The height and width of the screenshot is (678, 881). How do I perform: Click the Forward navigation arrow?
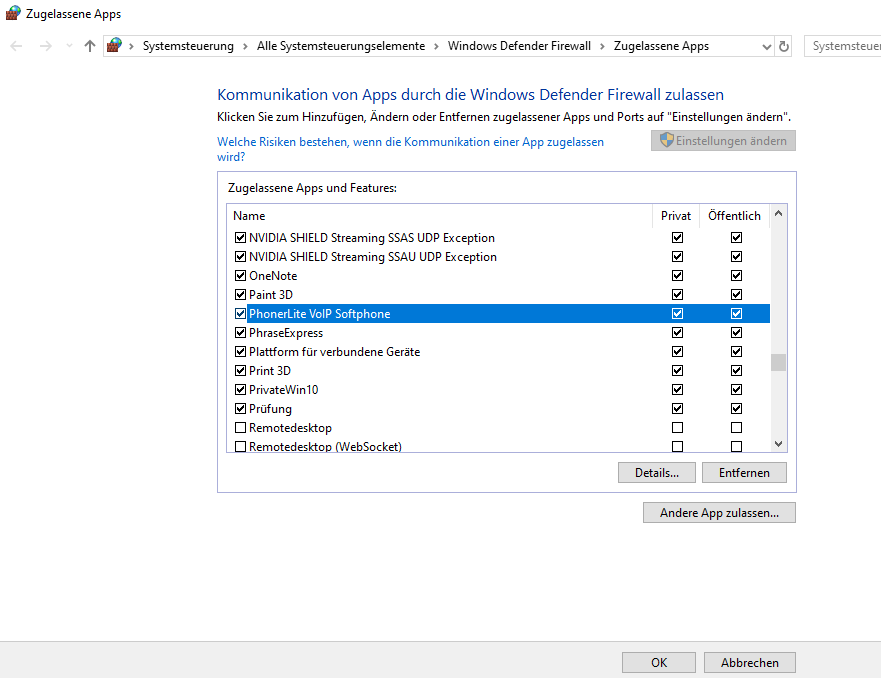click(x=46, y=46)
